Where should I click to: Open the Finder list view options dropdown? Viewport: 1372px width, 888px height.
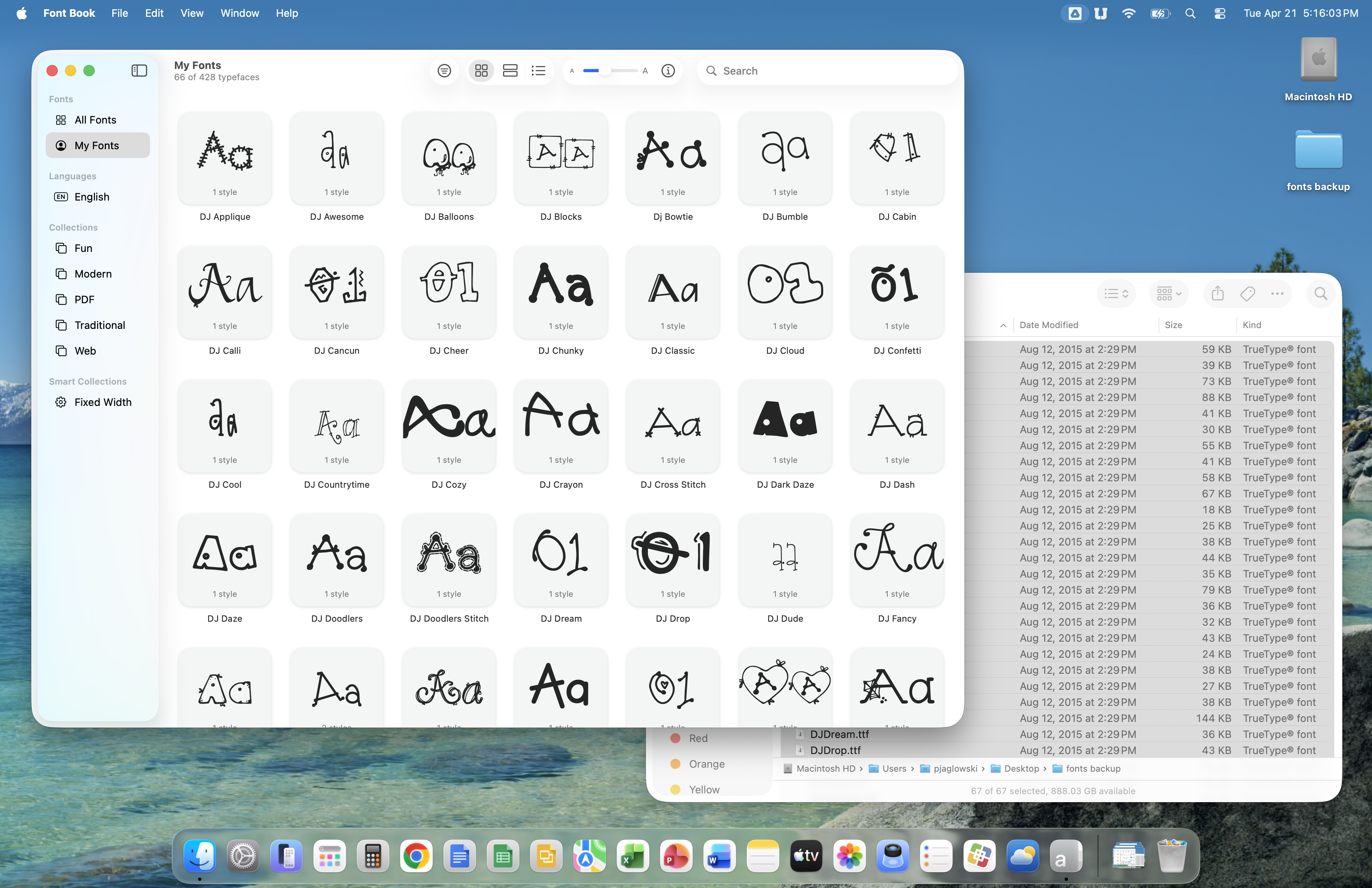point(1116,294)
